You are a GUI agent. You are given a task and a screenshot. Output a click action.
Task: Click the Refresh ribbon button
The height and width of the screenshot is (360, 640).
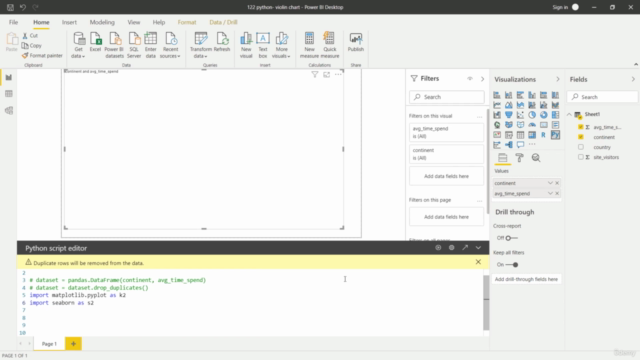222,42
